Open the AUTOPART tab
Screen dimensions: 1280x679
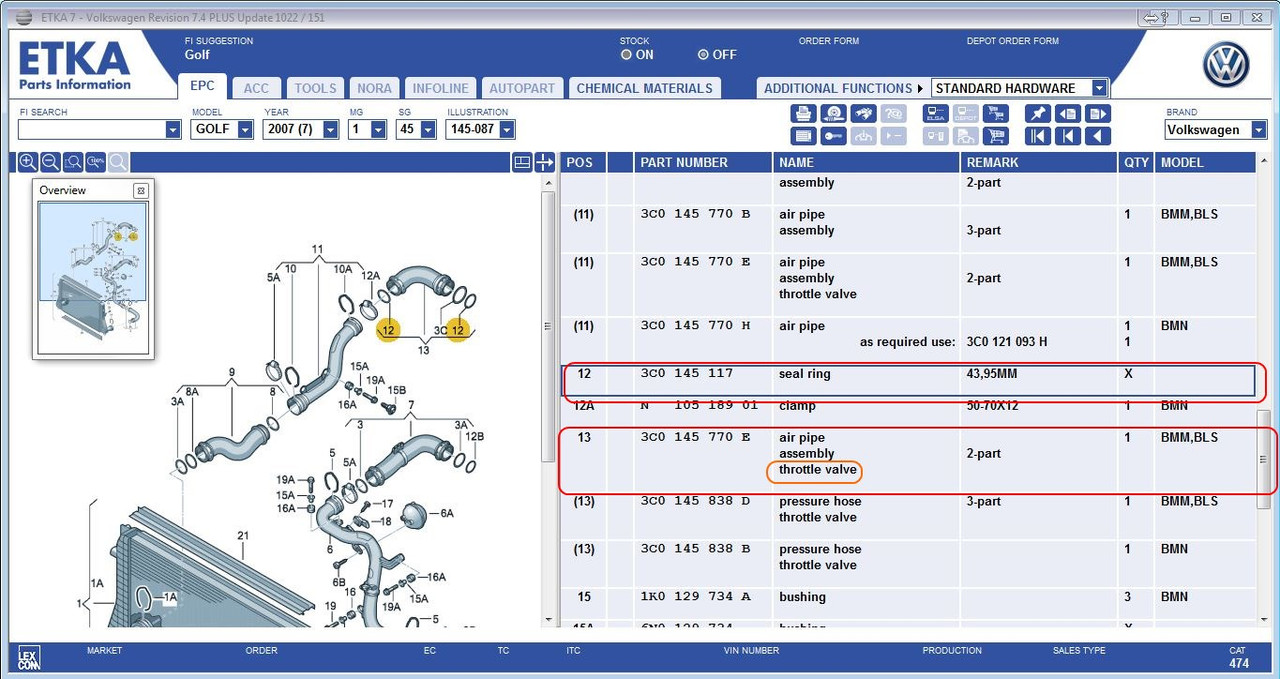[x=522, y=88]
